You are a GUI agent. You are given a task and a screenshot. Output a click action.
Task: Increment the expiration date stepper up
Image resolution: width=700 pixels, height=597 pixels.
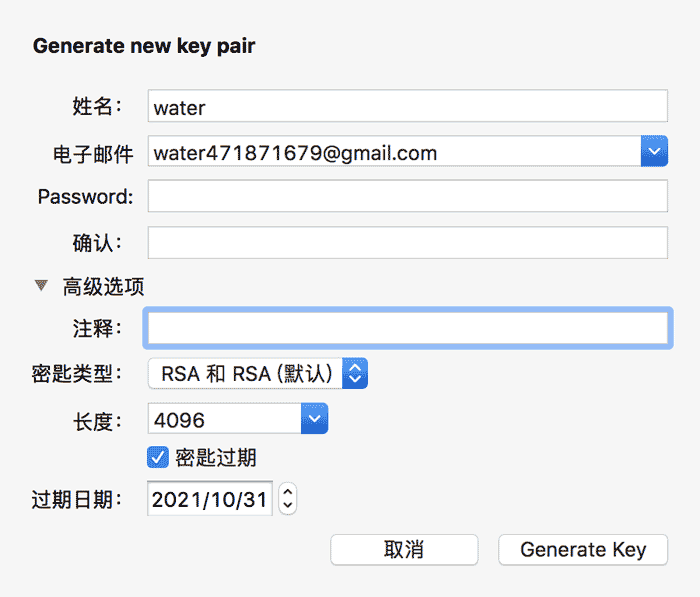point(288,491)
